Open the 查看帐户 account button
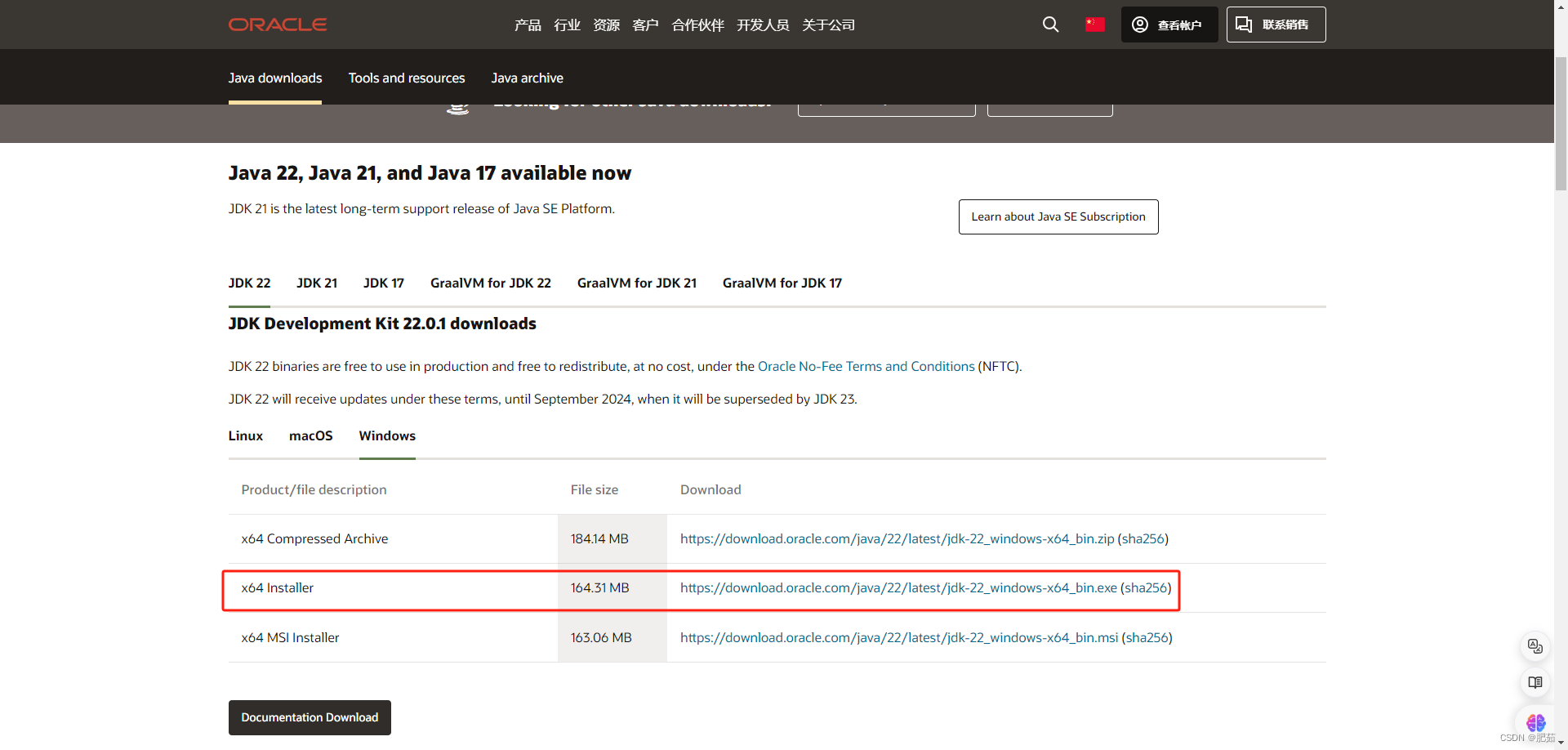This screenshot has width=1568, height=750. tap(1169, 25)
